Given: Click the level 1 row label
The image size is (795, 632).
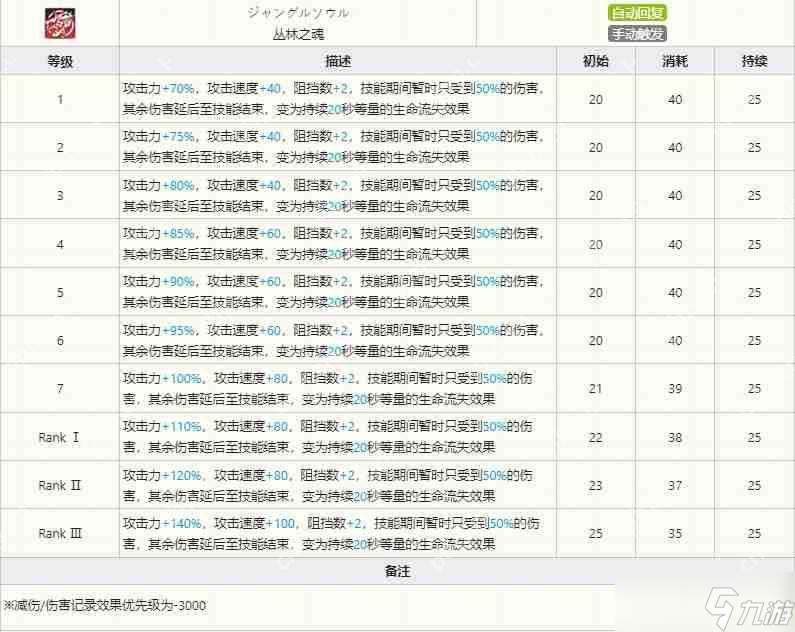Looking at the screenshot, I should tap(60, 99).
